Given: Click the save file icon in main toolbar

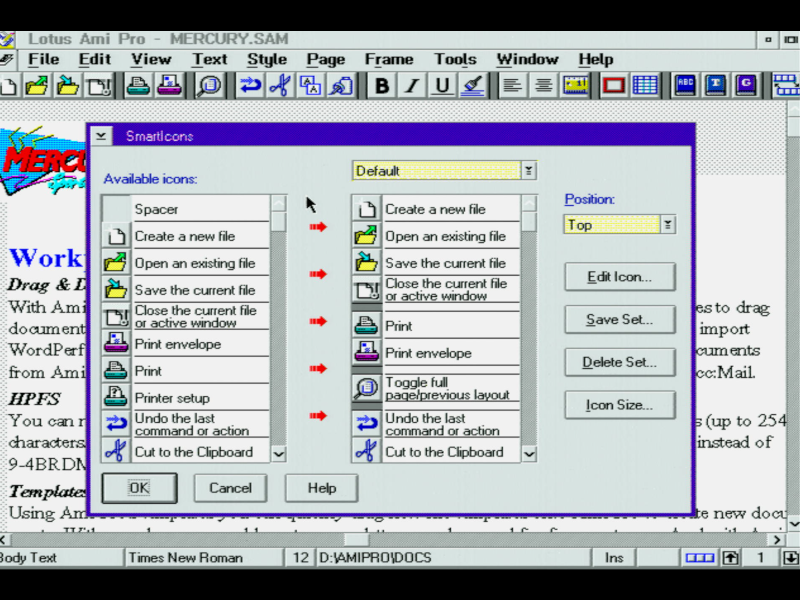Looking at the screenshot, I should pyautogui.click(x=67, y=86).
